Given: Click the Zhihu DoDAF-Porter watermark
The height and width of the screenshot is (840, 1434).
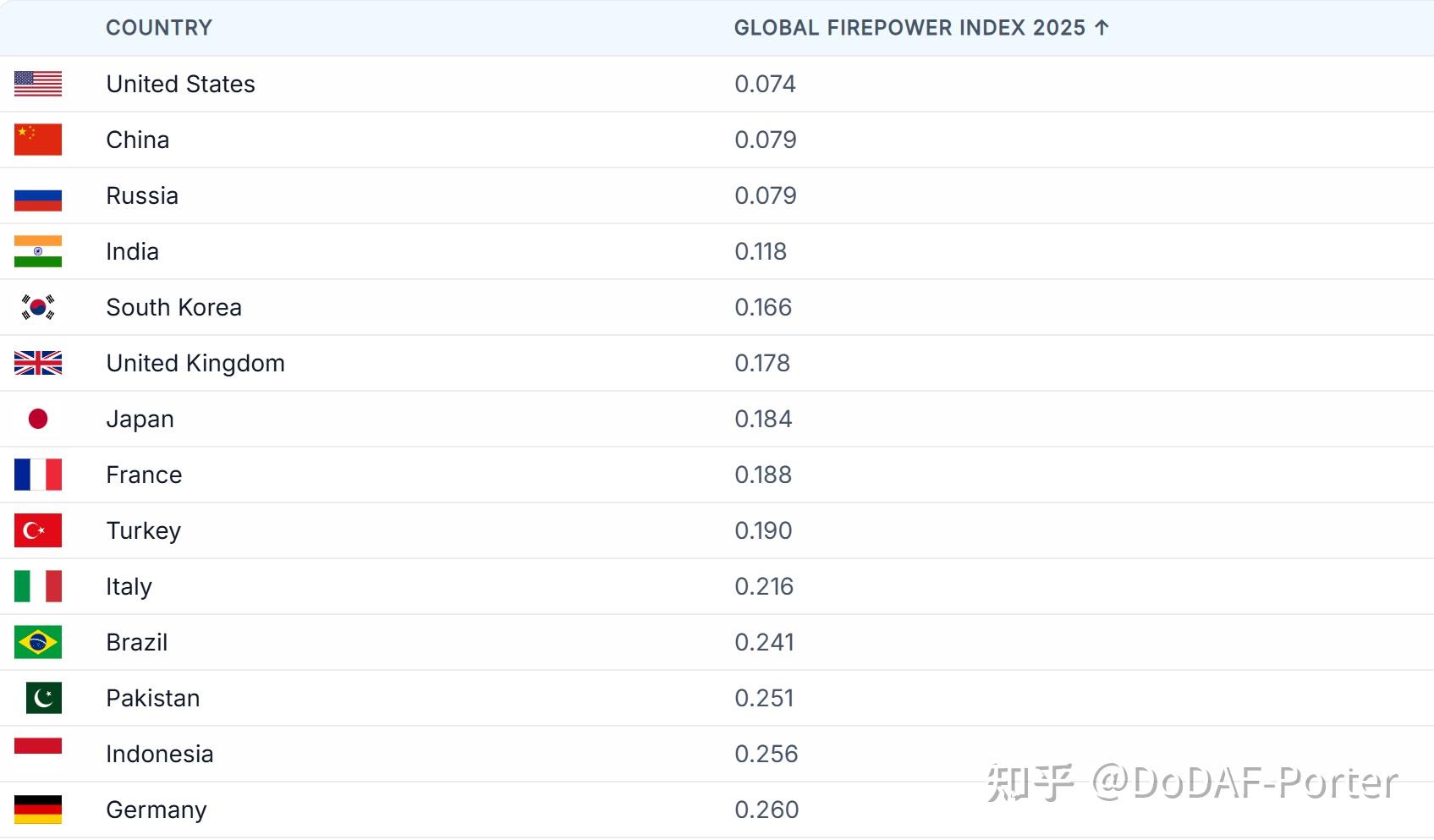Looking at the screenshot, I should pos(1192,782).
